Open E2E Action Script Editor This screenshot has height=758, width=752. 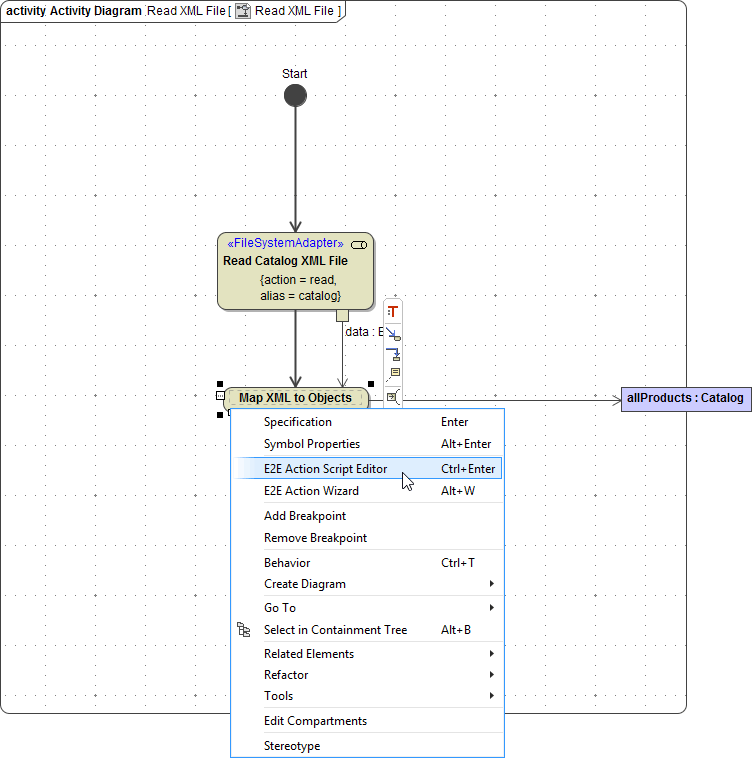pos(325,469)
